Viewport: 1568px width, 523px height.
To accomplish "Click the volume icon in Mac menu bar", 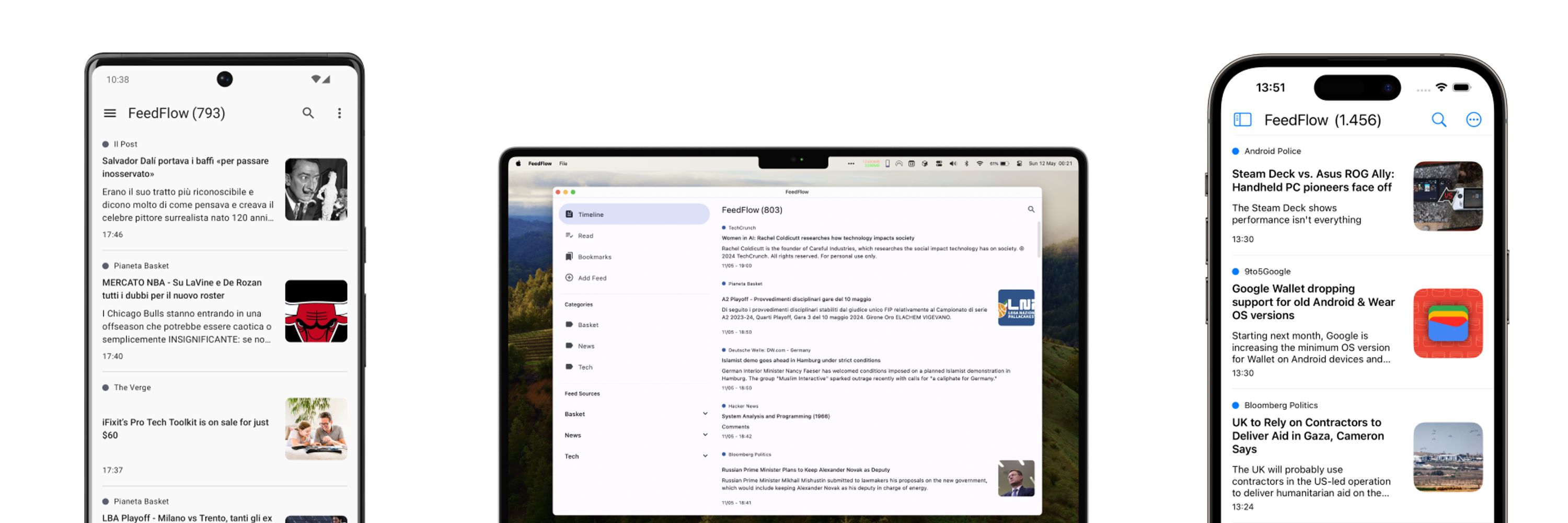I will [x=953, y=164].
